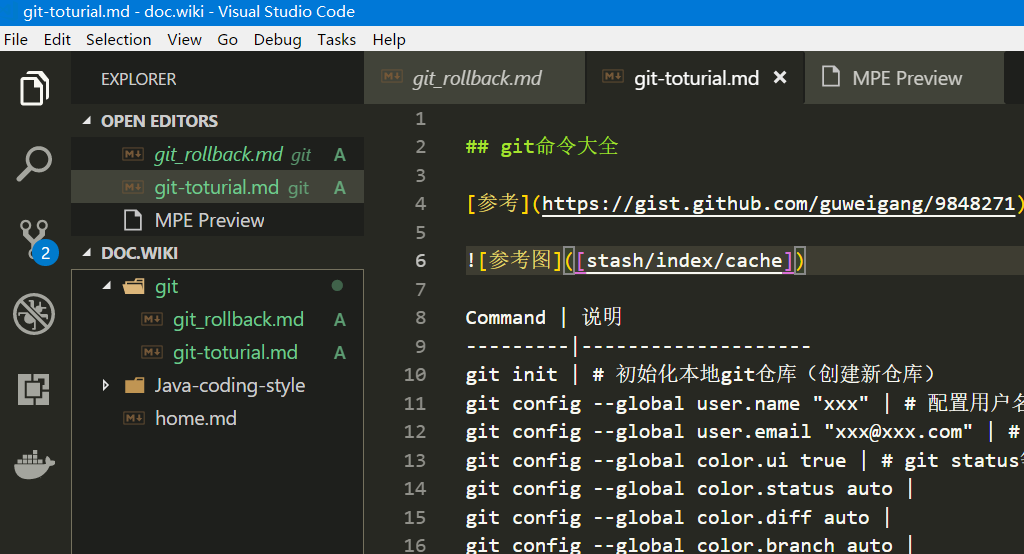
Task: Click file icon of MPE Preview in Open Editors
Action: pos(133,220)
